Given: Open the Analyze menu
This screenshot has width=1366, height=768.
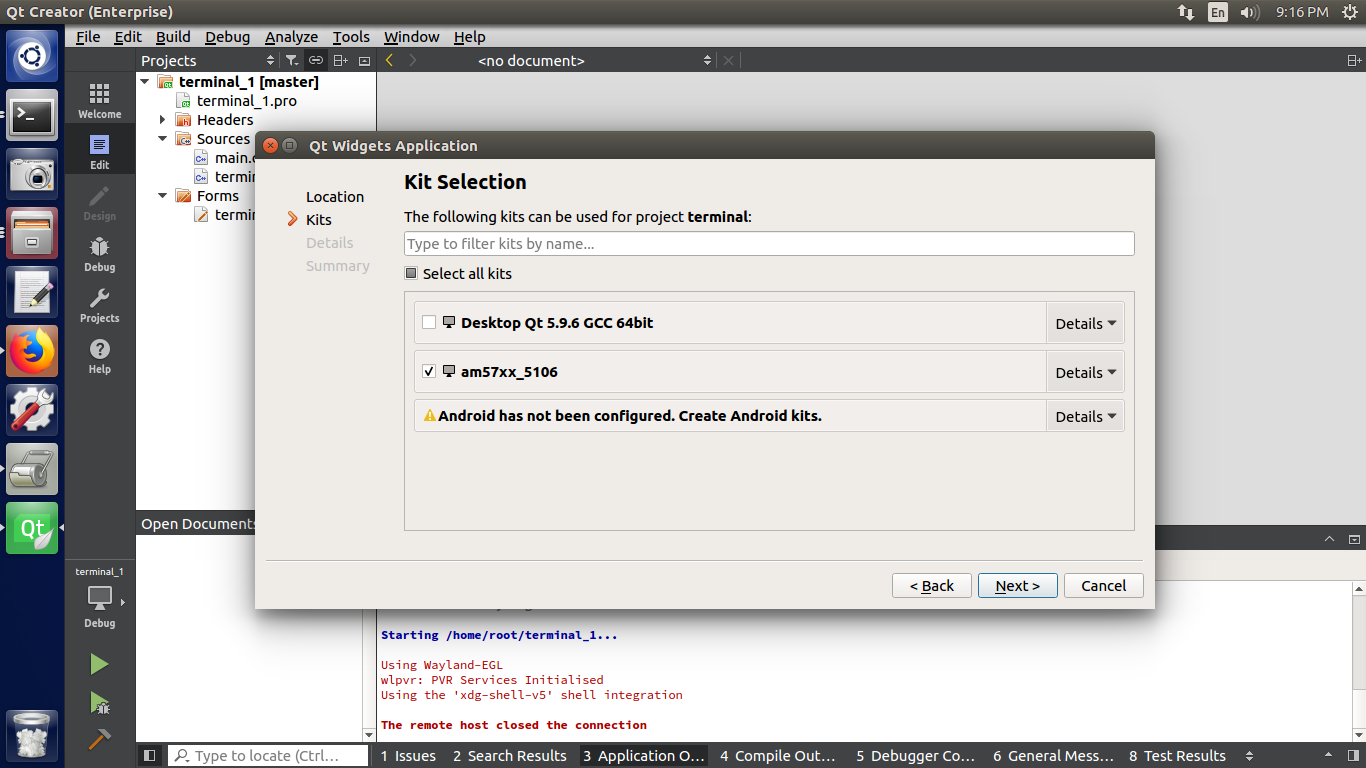Looking at the screenshot, I should click(291, 37).
